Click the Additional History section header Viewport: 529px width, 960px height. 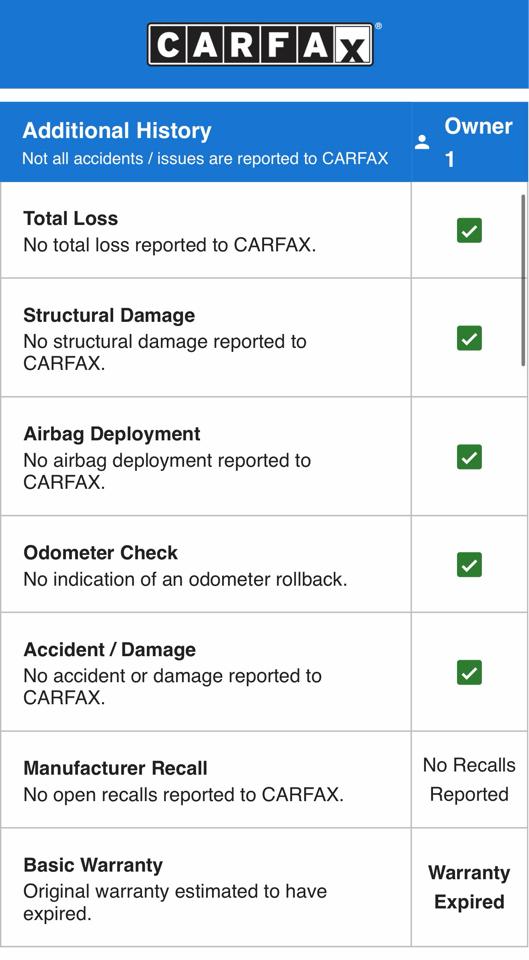point(117,131)
